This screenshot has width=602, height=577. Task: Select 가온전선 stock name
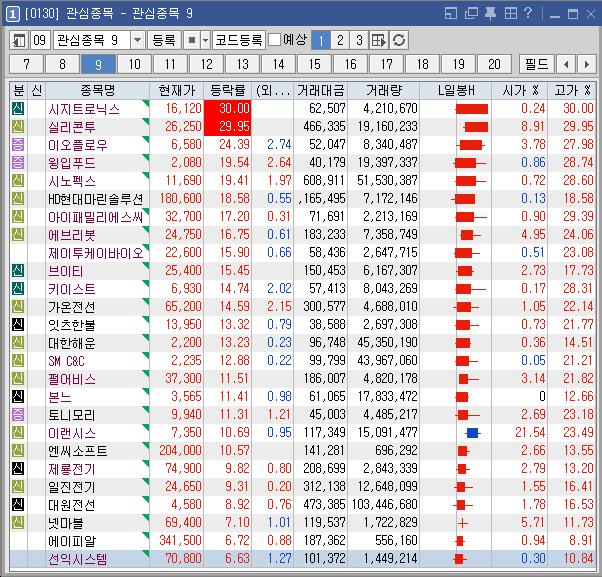72,307
